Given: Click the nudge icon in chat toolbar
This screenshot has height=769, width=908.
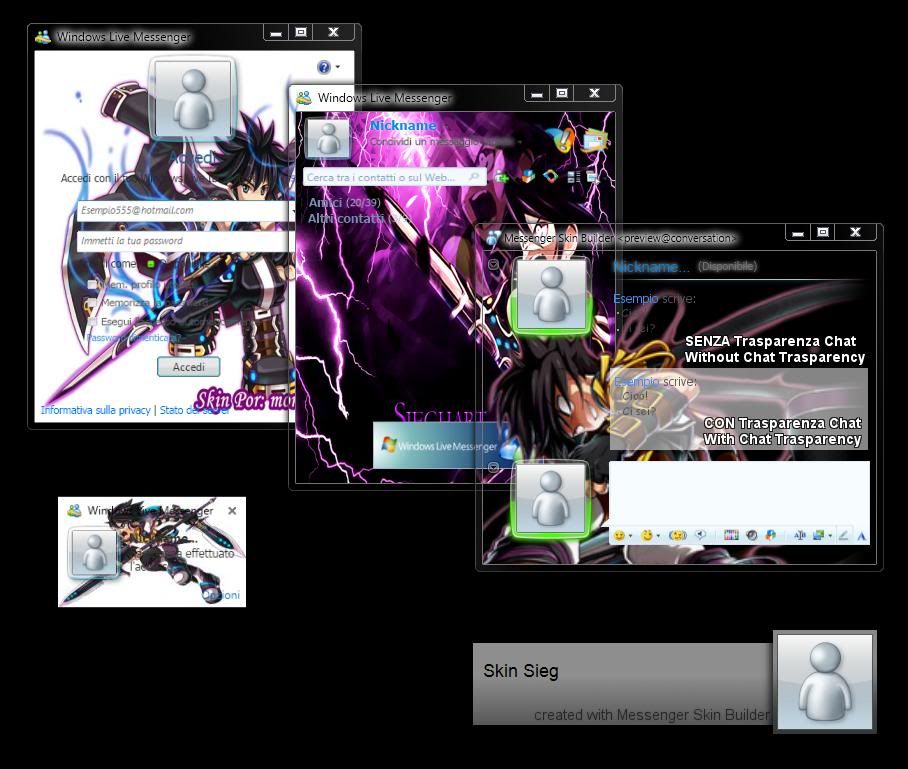Looking at the screenshot, I should point(678,536).
